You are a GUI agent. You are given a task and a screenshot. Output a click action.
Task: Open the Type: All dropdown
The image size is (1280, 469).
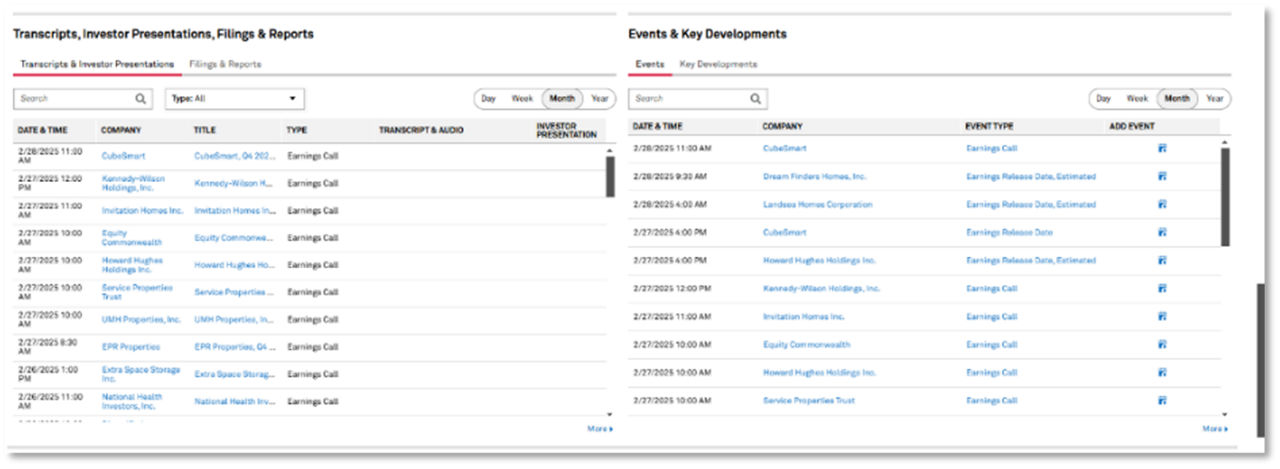234,99
